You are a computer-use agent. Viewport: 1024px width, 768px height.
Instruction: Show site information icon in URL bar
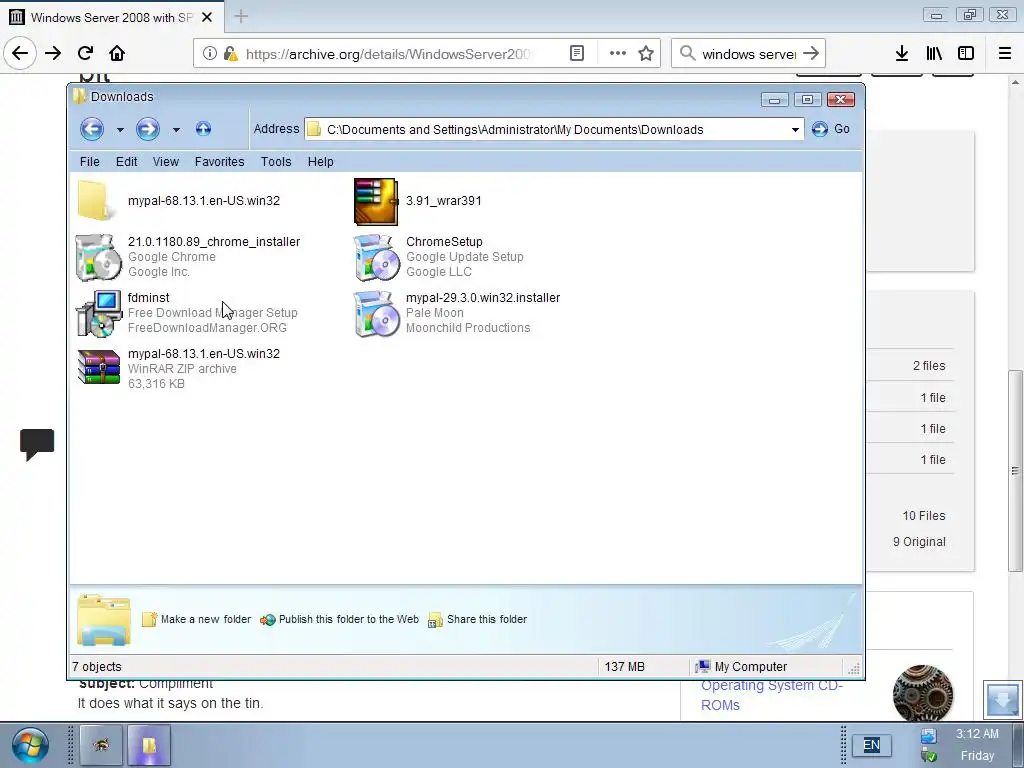click(x=210, y=54)
